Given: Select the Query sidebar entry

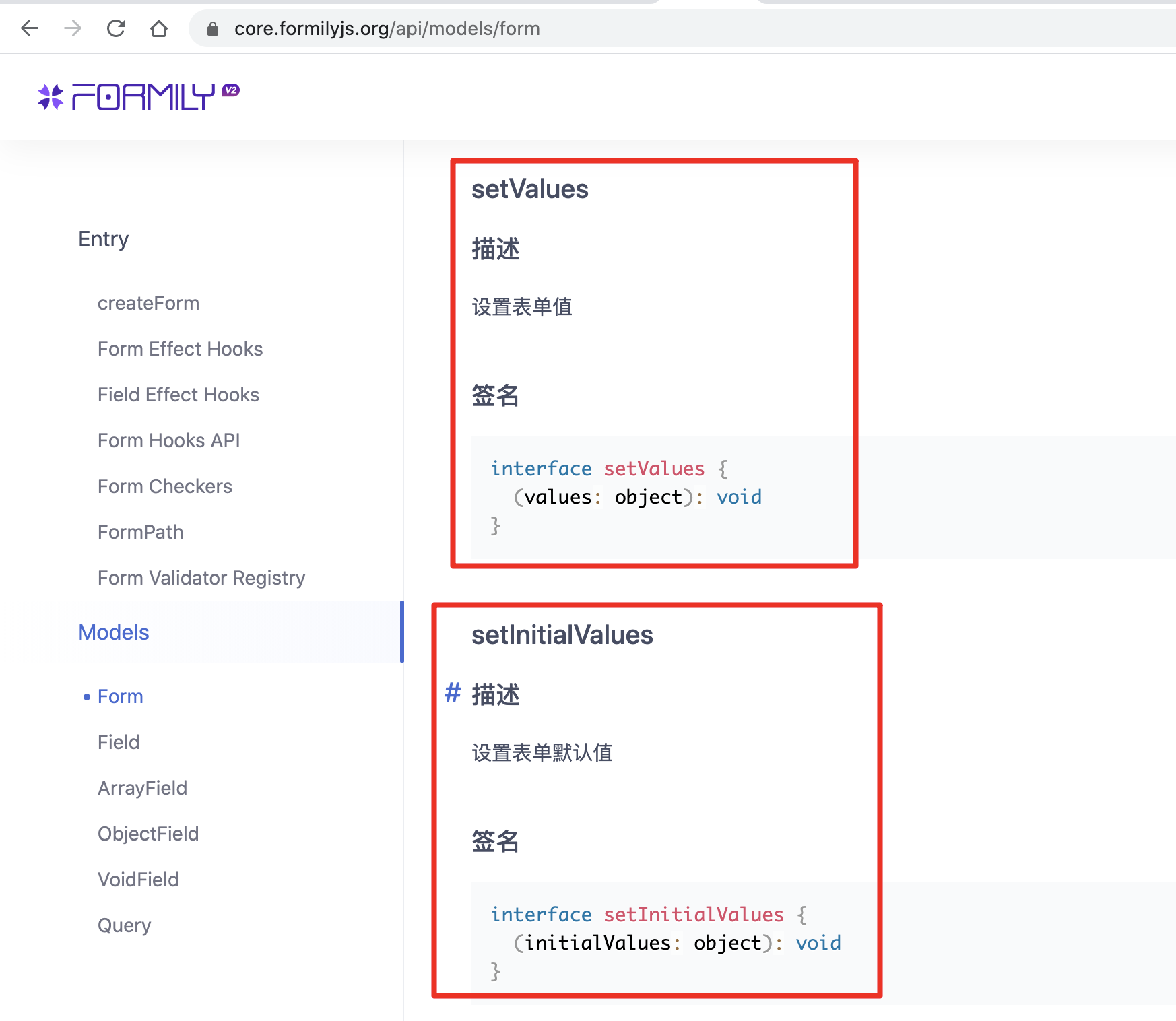Looking at the screenshot, I should pyautogui.click(x=124, y=925).
